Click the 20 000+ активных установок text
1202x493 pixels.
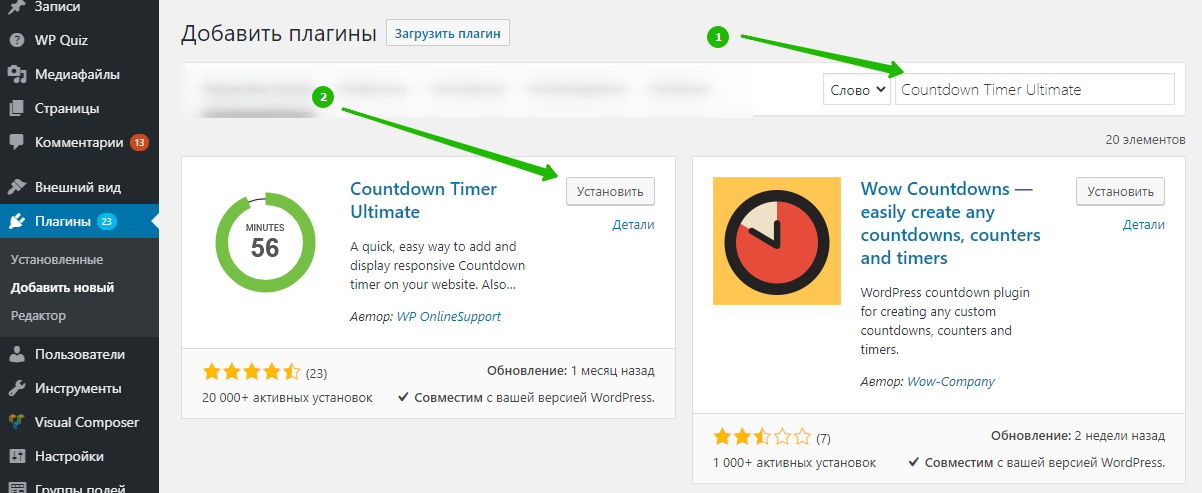click(x=287, y=397)
